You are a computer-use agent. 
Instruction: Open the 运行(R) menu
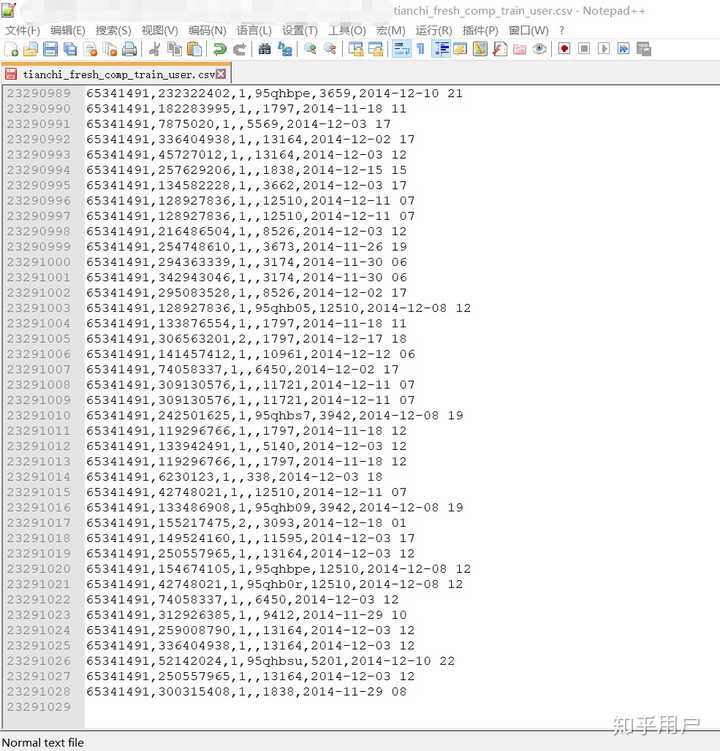coord(434,30)
